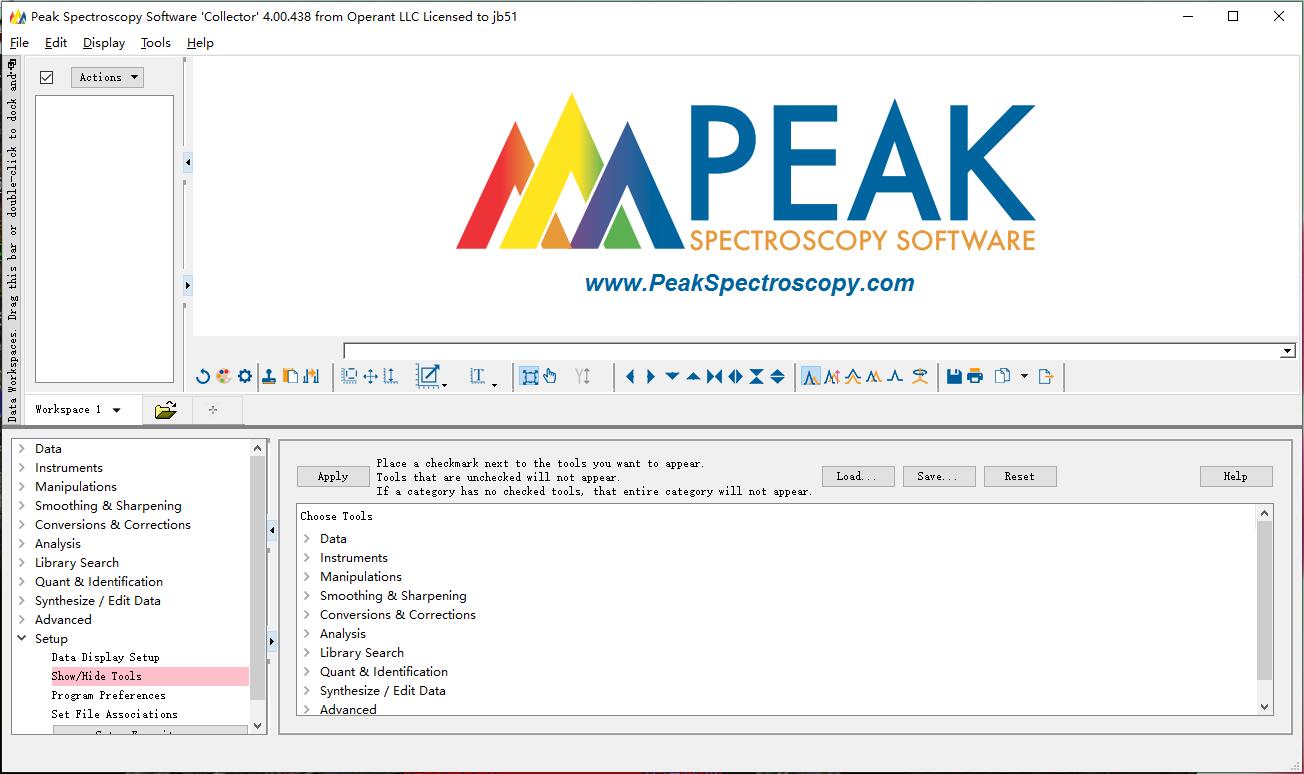Click the solid up arrow toolbar icon

pos(693,376)
